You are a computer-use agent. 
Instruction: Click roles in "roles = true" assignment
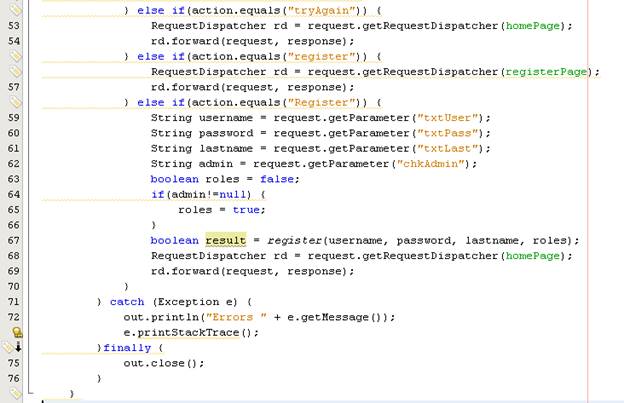195,210
